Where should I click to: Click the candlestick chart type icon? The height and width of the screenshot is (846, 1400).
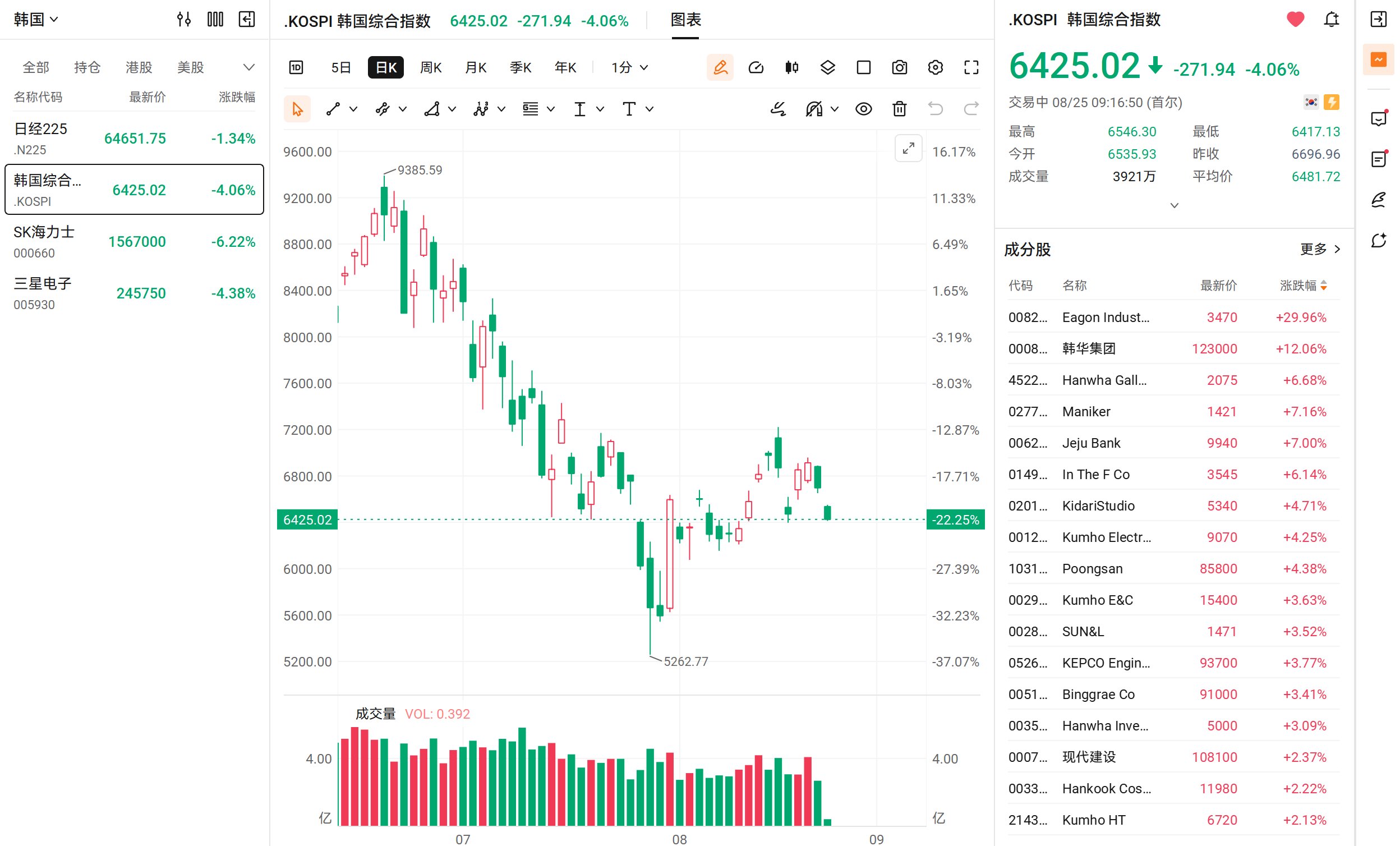click(791, 68)
